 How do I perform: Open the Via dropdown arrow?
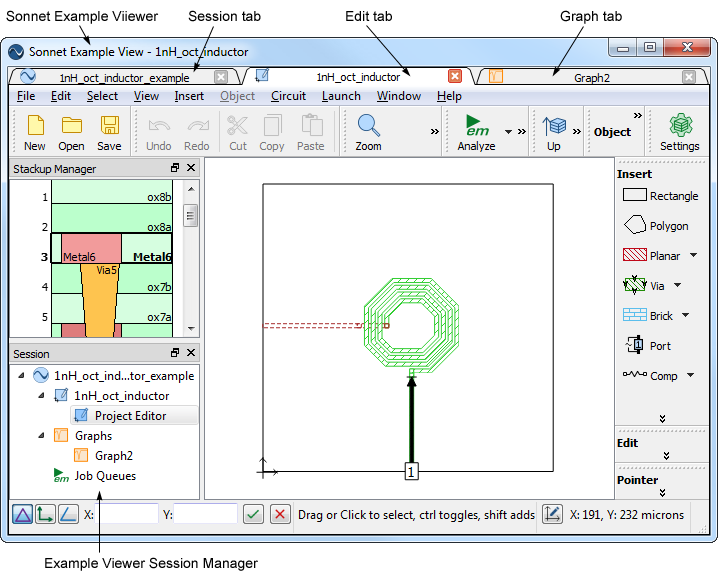(x=678, y=285)
